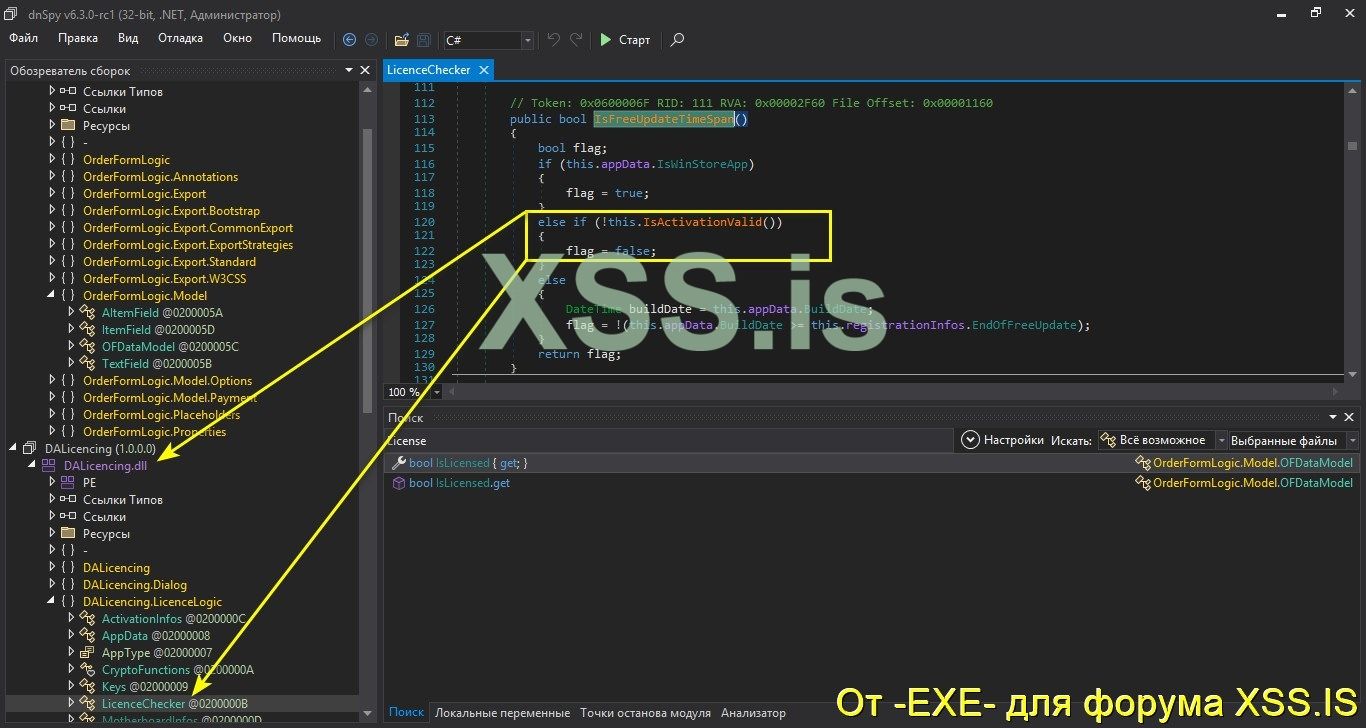This screenshot has width=1366, height=728.
Task: Switch to the Точки останова модуля tab
Action: (x=645, y=713)
